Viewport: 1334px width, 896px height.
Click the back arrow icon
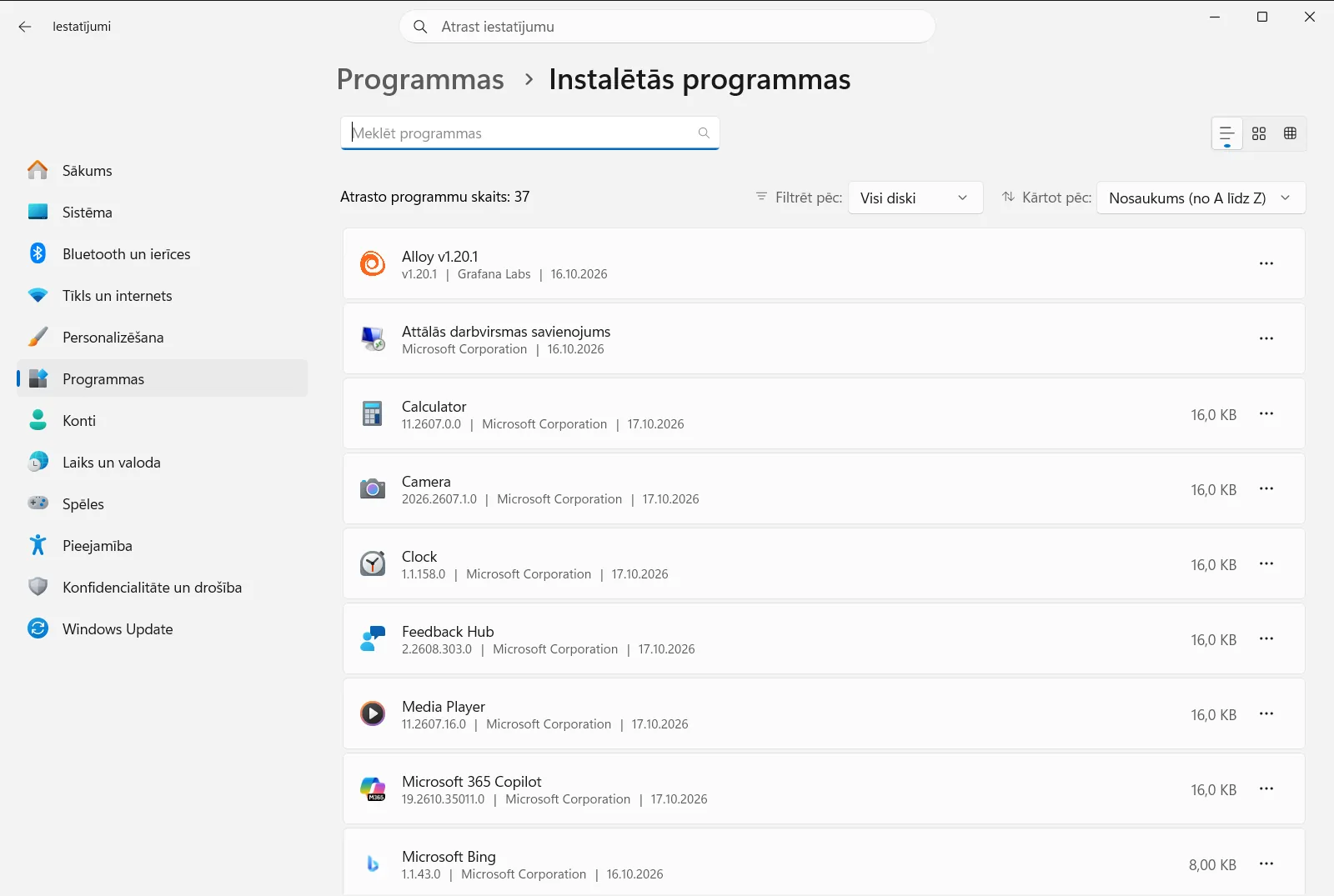tap(25, 27)
